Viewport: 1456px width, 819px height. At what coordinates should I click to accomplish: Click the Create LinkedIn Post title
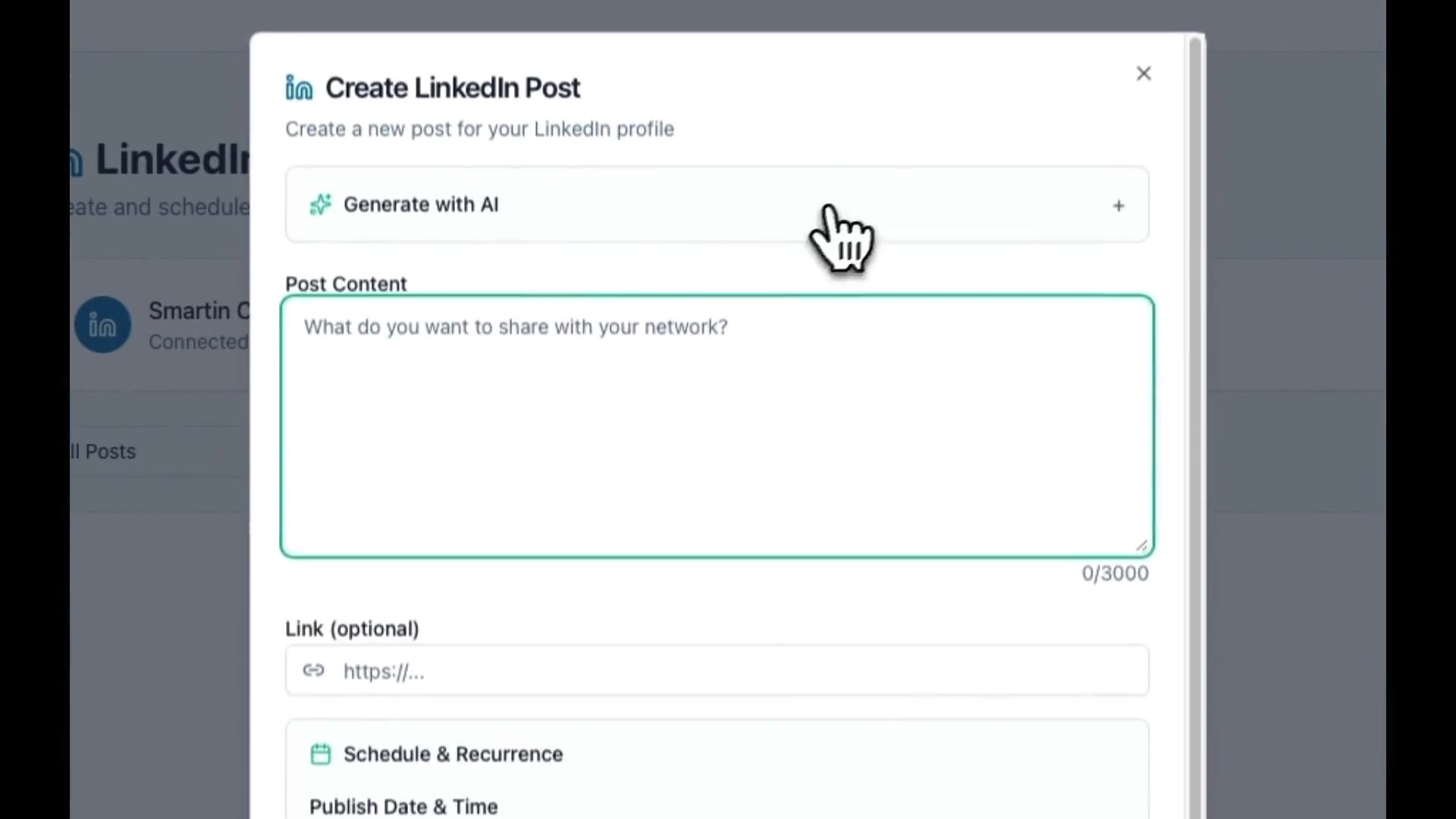coord(453,88)
